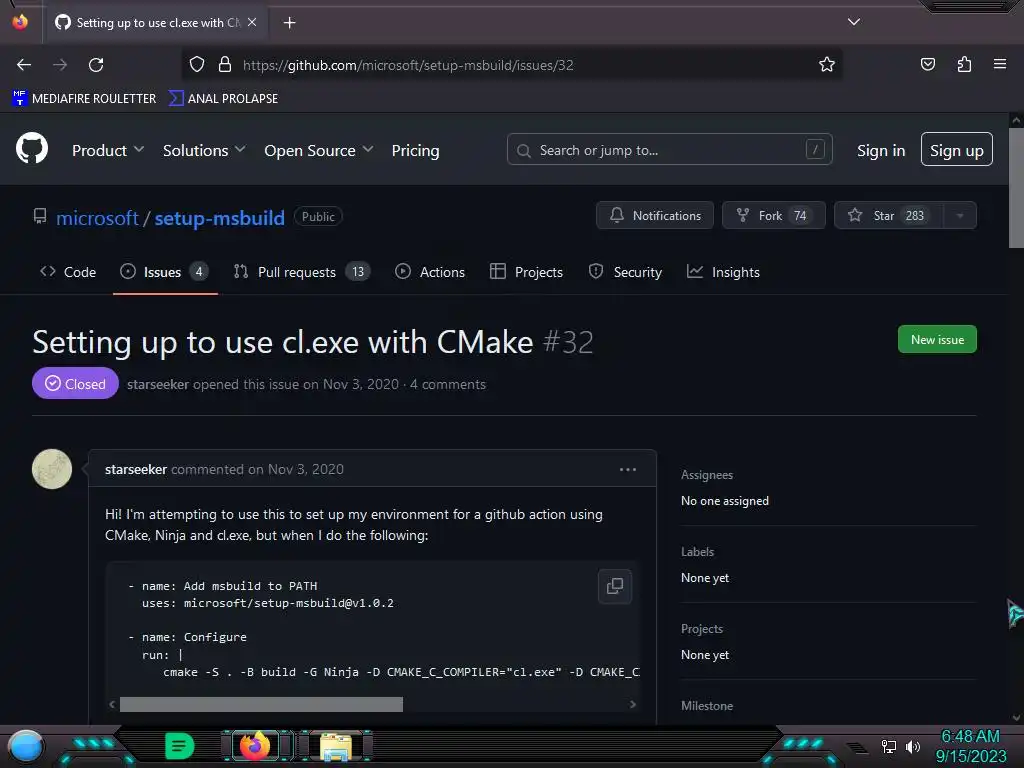Click code scrollbar left arrow
Viewport: 1024px width, 768px height.
(112, 704)
